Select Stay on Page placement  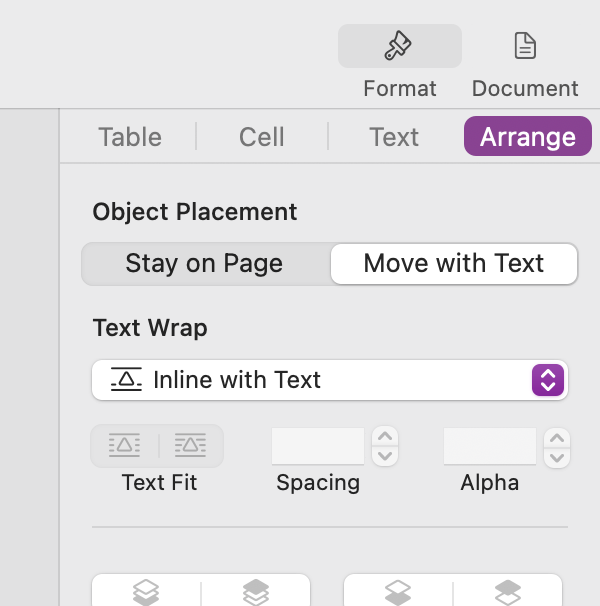(204, 264)
